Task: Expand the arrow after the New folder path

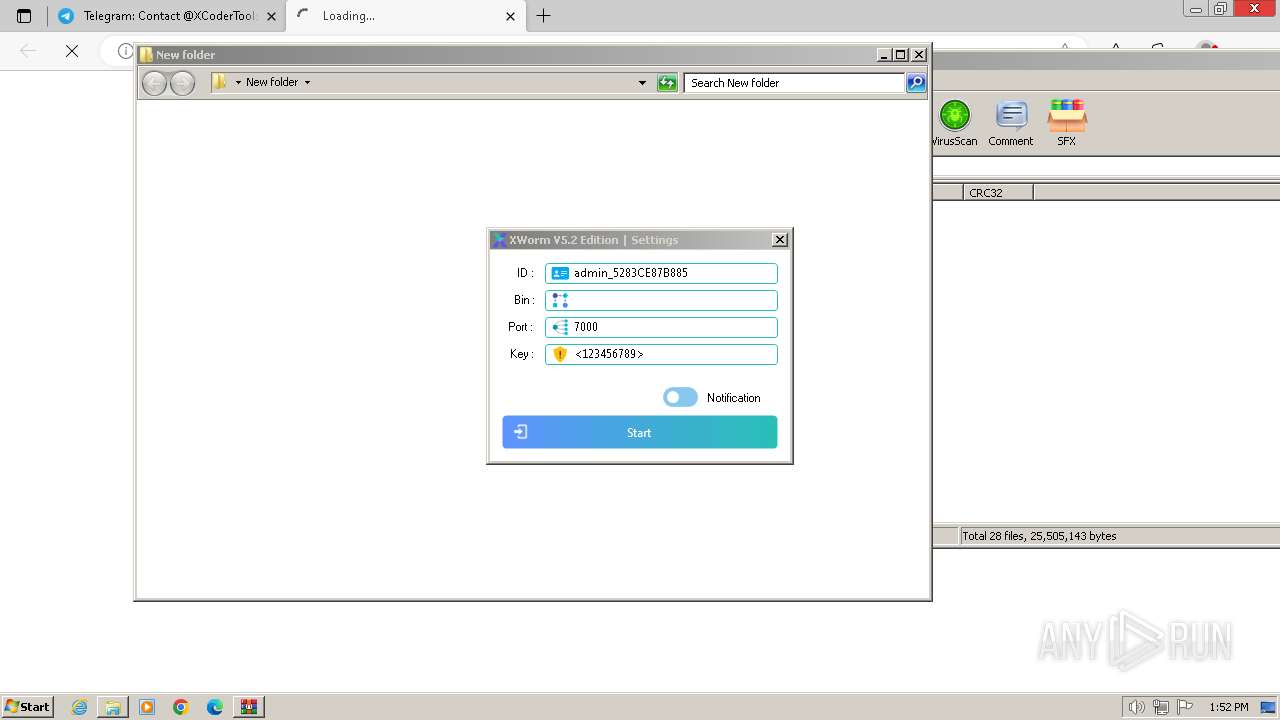Action: pyautogui.click(x=307, y=83)
